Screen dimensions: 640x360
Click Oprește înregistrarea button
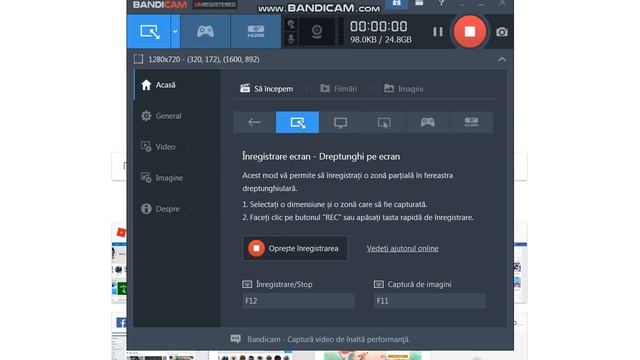pos(295,248)
